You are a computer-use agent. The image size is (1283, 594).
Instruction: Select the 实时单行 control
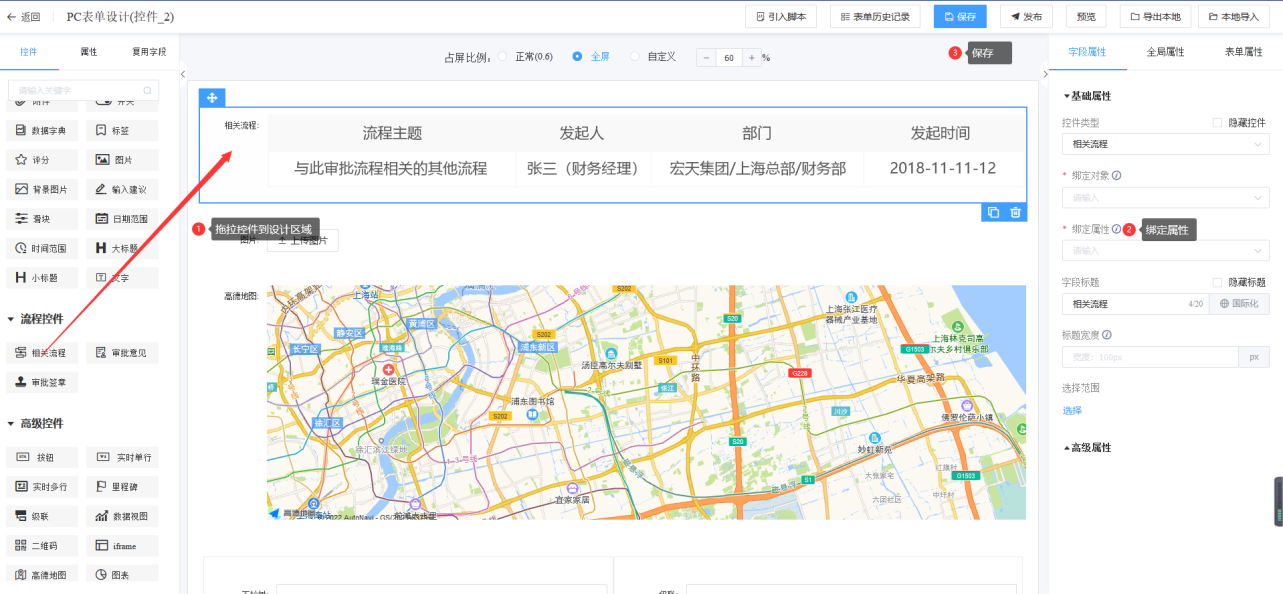pyautogui.click(x=122, y=457)
